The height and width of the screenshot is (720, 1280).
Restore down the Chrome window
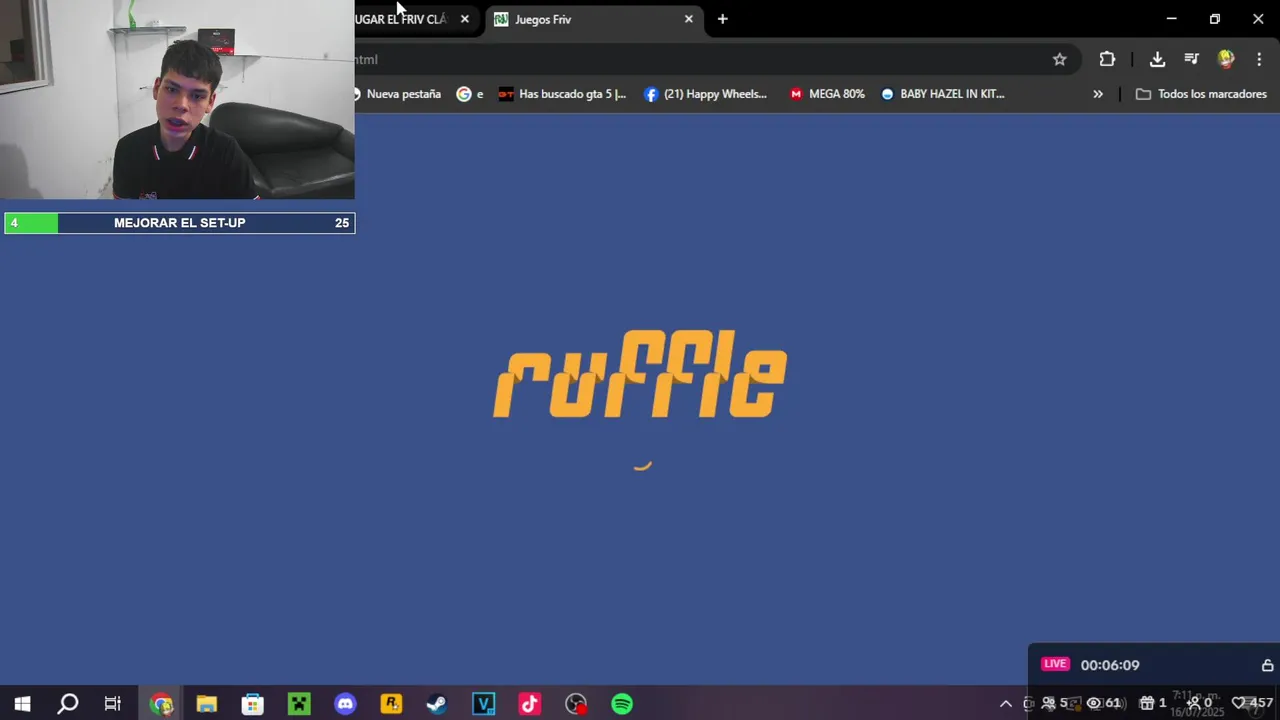click(x=1215, y=19)
